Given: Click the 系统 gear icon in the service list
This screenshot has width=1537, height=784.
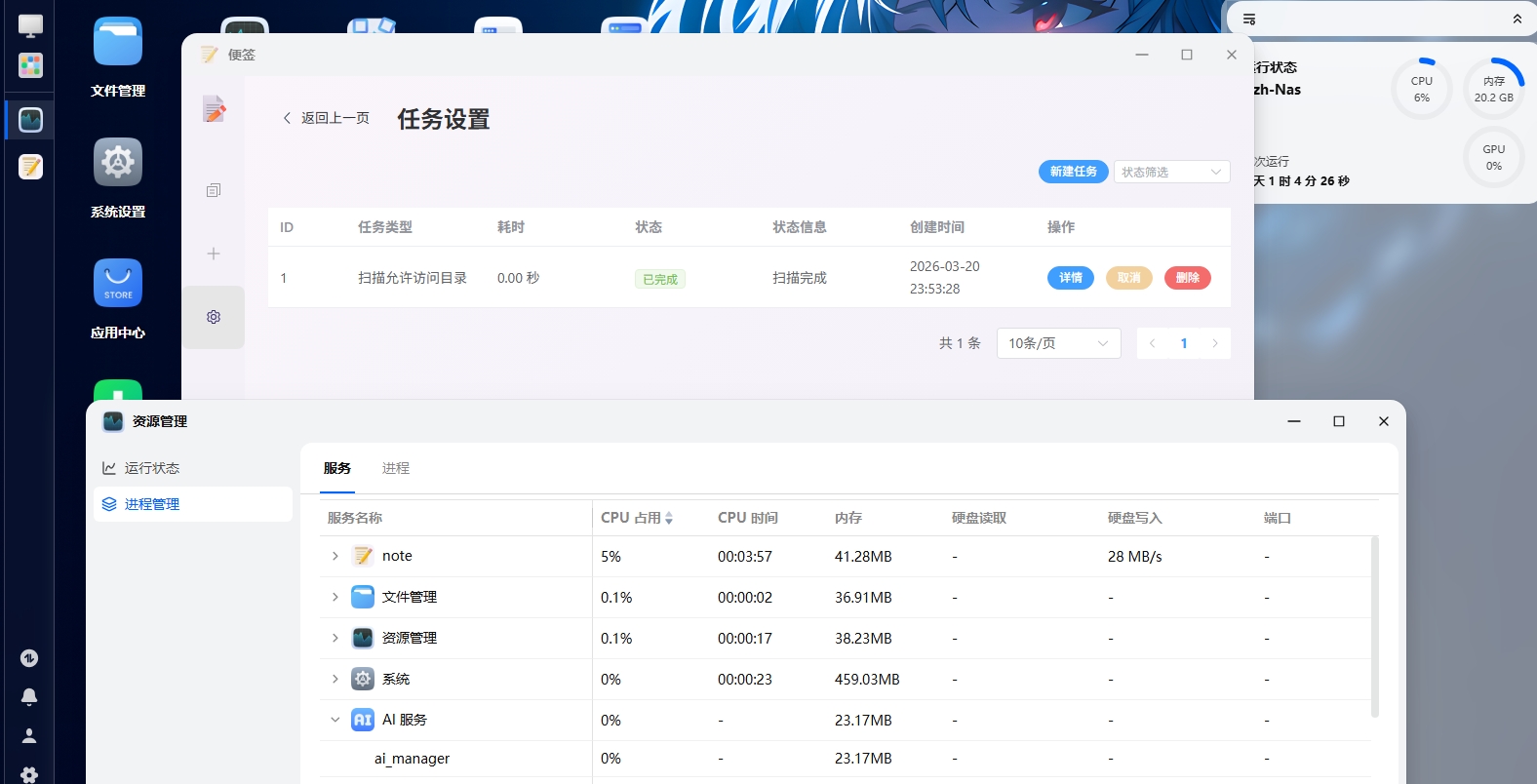Looking at the screenshot, I should point(363,679).
